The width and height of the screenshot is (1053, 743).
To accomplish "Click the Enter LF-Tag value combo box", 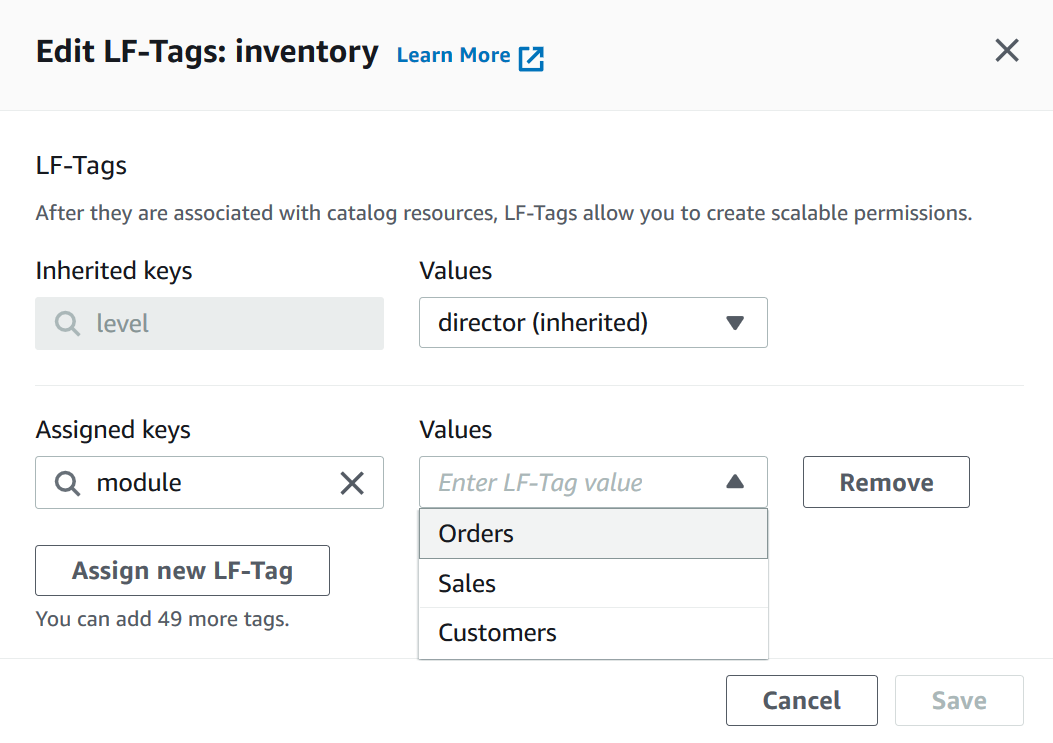I will pos(570,483).
